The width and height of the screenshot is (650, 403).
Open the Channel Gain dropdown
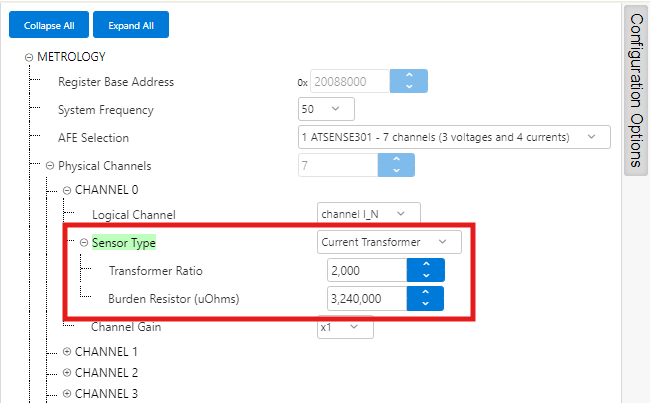point(345,327)
